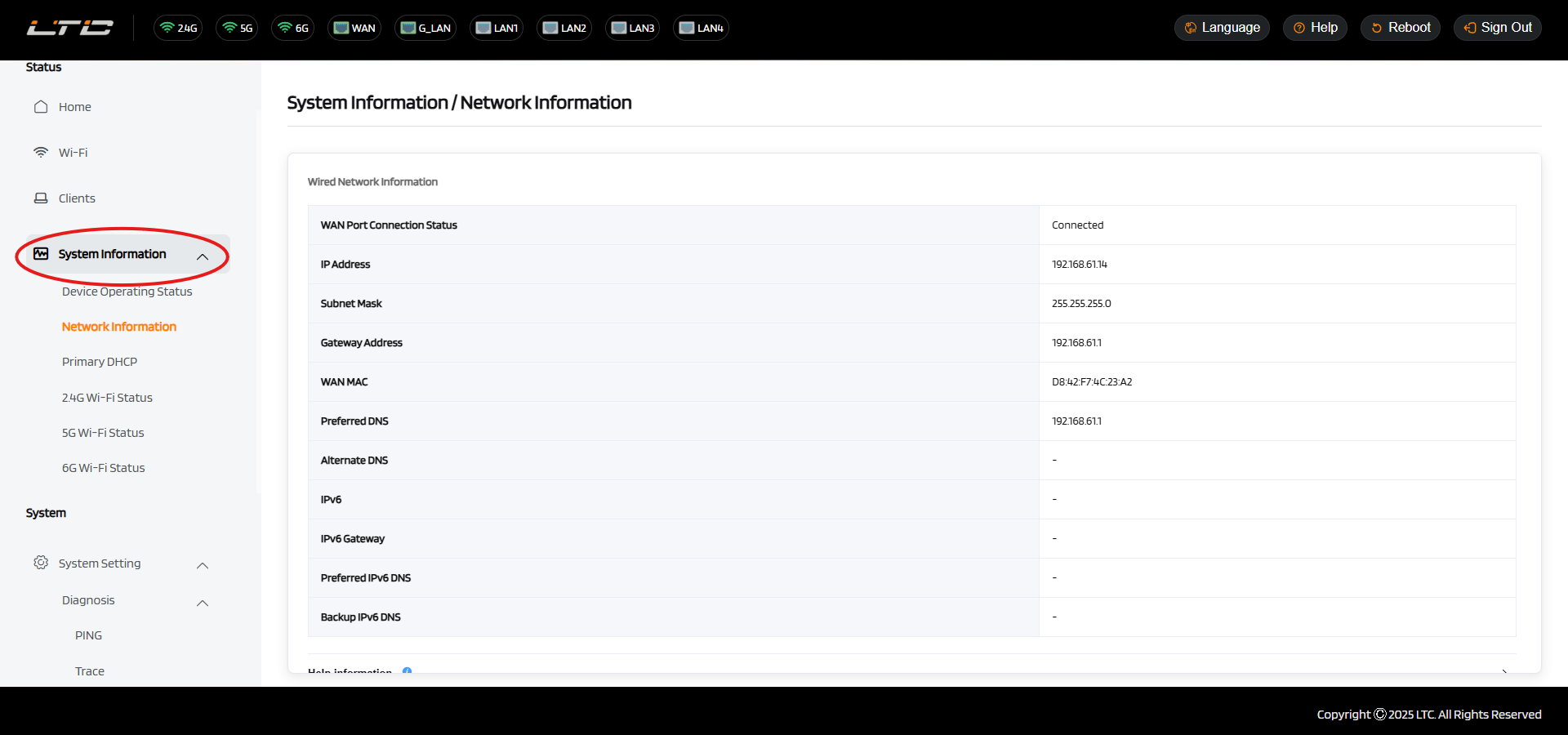The width and height of the screenshot is (1568, 735).
Task: Click the LAN3 port status indicator
Action: (x=633, y=28)
